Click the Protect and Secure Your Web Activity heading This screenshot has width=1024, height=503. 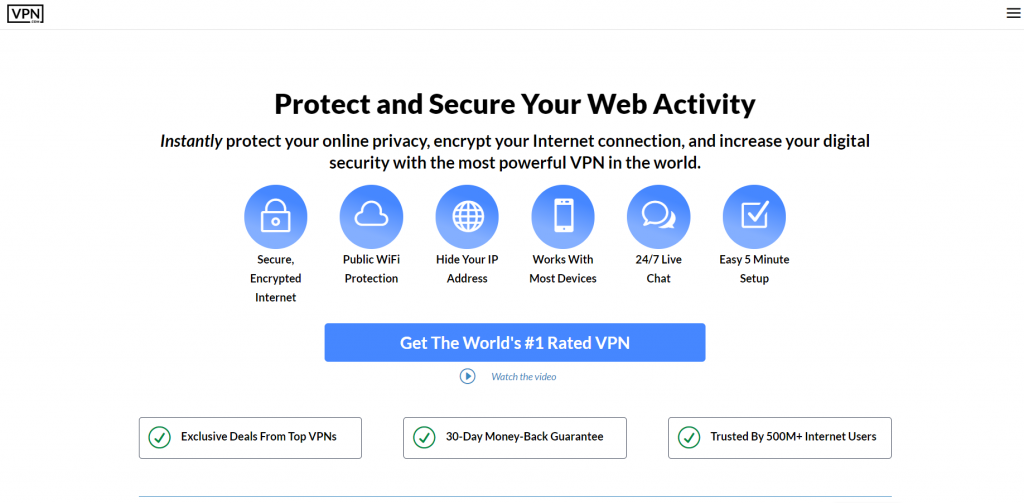[x=514, y=104]
